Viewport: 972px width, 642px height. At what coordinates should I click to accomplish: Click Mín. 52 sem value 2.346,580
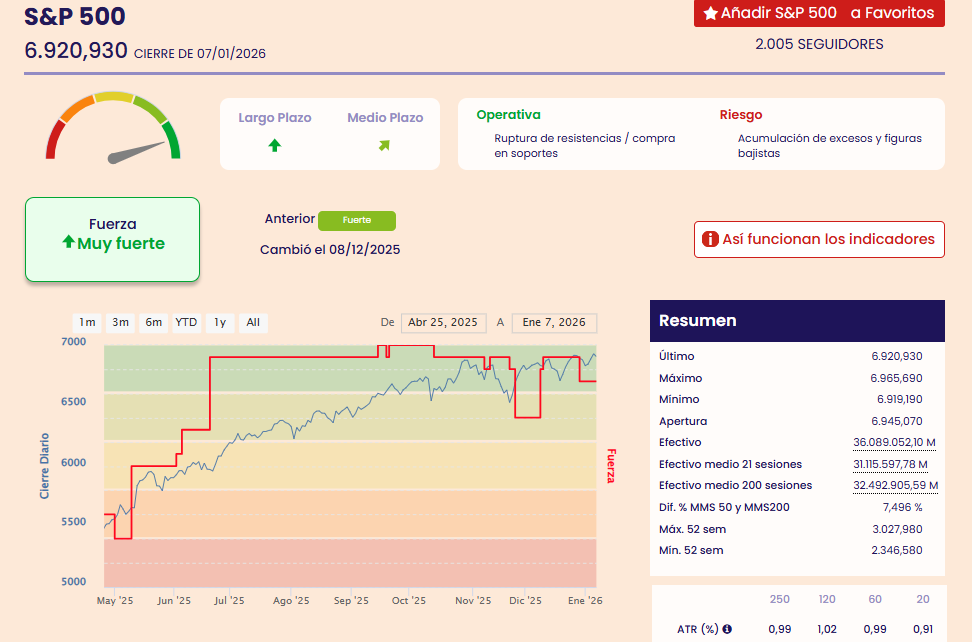(x=897, y=550)
